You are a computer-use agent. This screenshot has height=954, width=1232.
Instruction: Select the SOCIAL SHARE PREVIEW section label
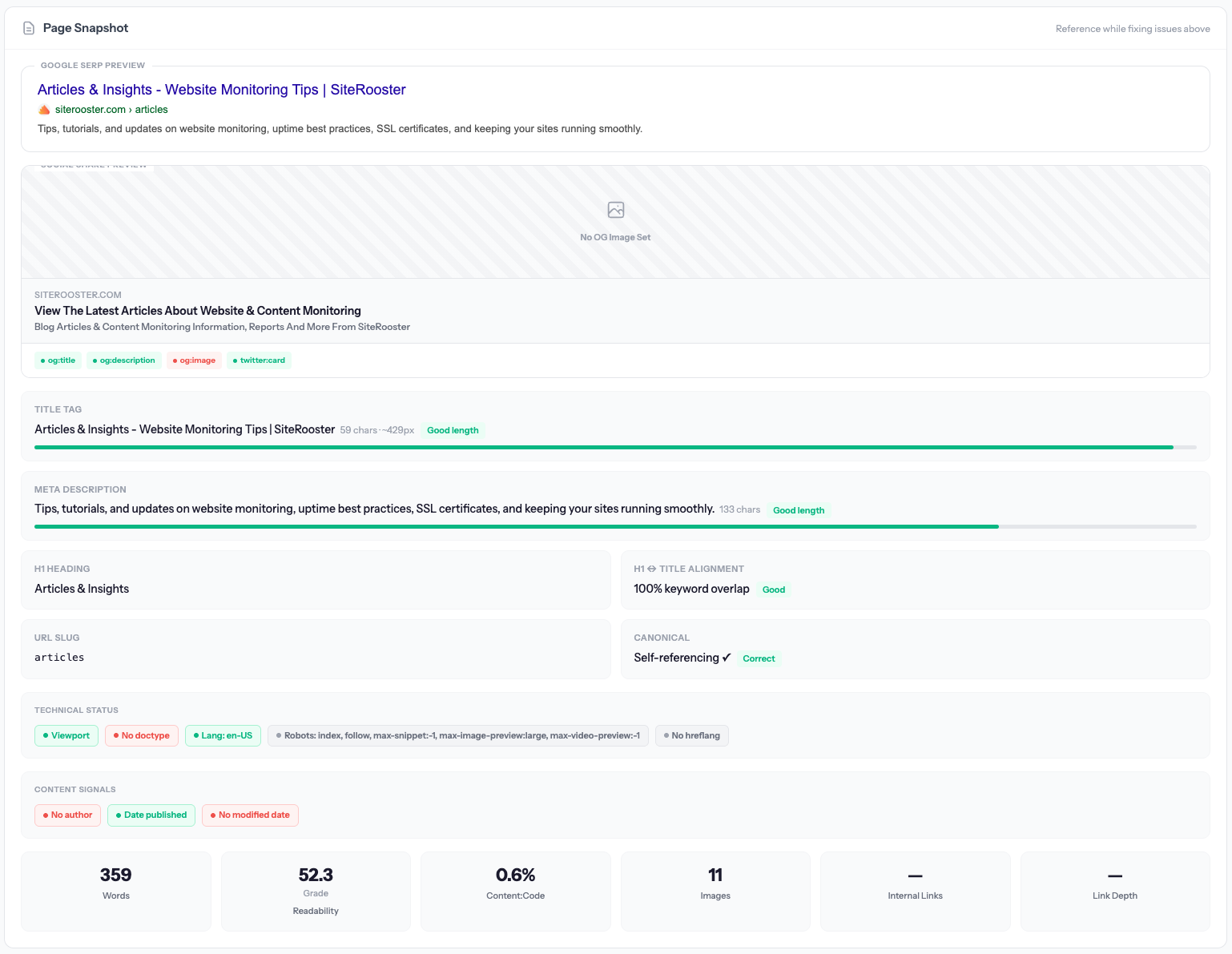pyautogui.click(x=93, y=165)
